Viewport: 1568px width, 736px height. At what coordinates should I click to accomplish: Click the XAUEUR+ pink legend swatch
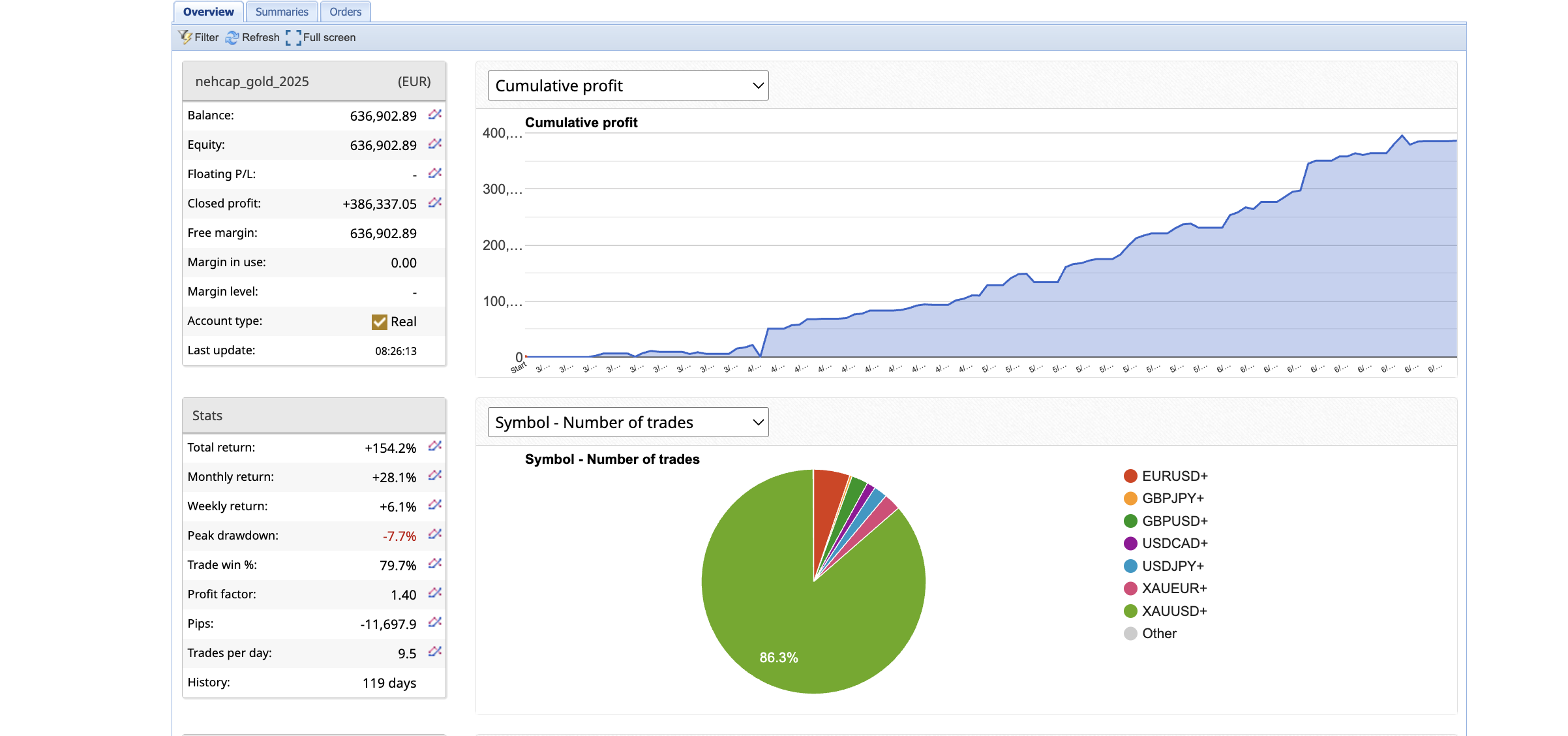coord(1130,589)
